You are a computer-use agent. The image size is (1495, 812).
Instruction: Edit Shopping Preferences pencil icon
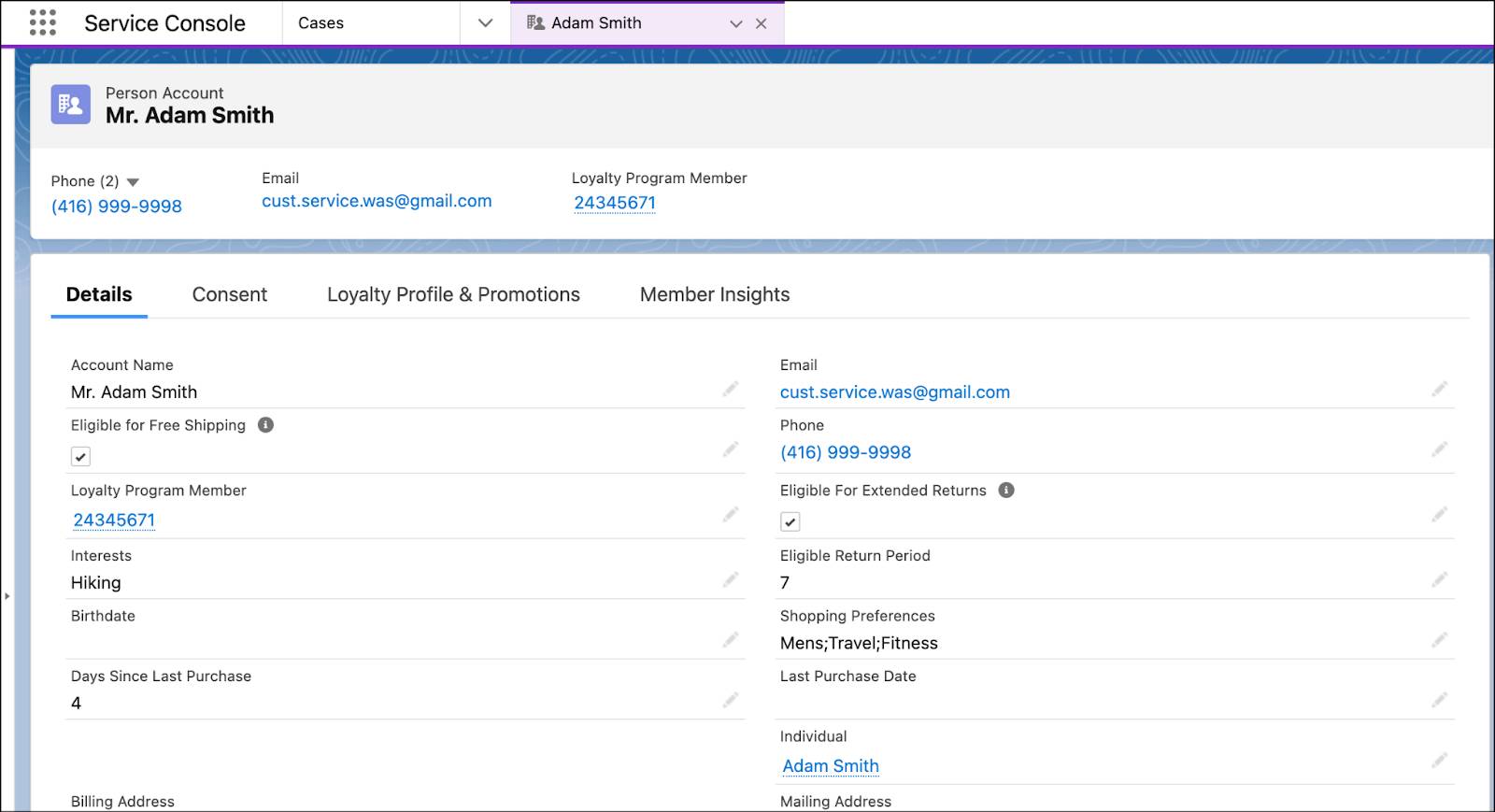1440,640
